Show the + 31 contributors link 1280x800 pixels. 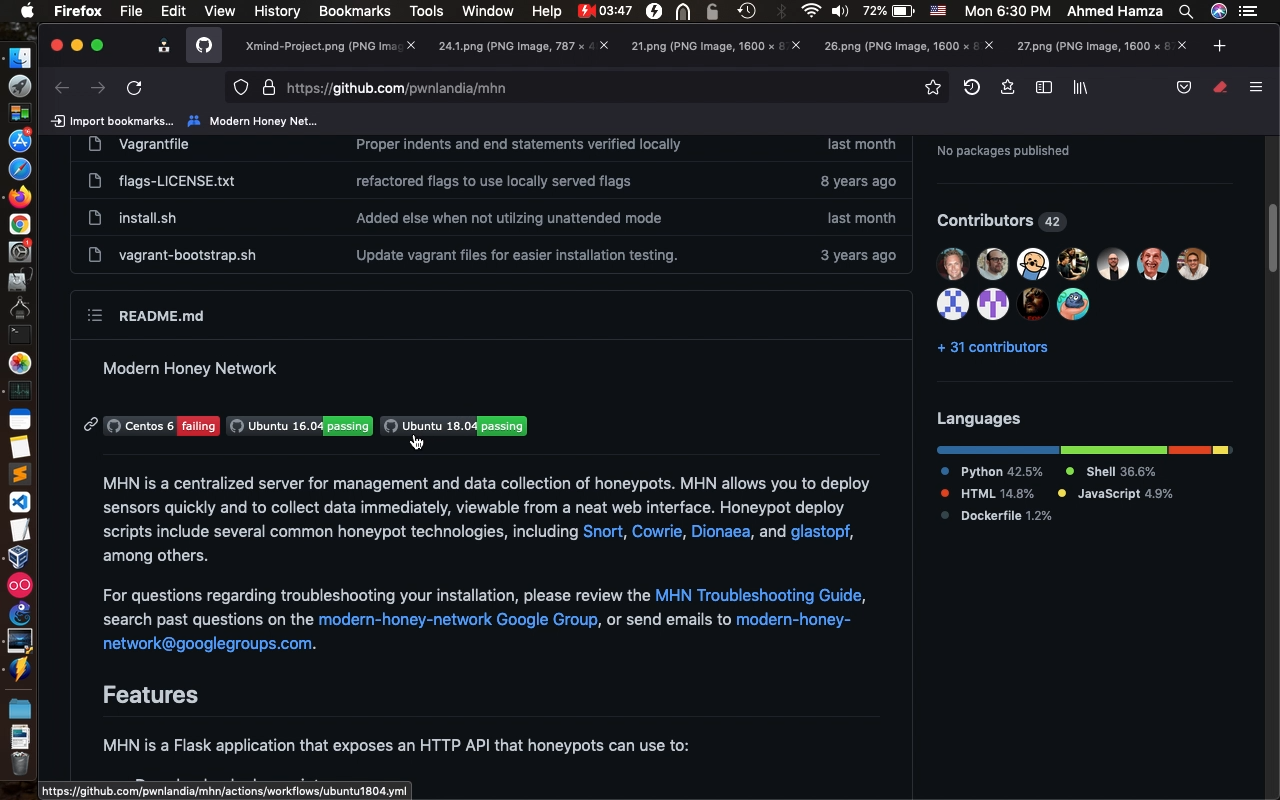pos(992,347)
